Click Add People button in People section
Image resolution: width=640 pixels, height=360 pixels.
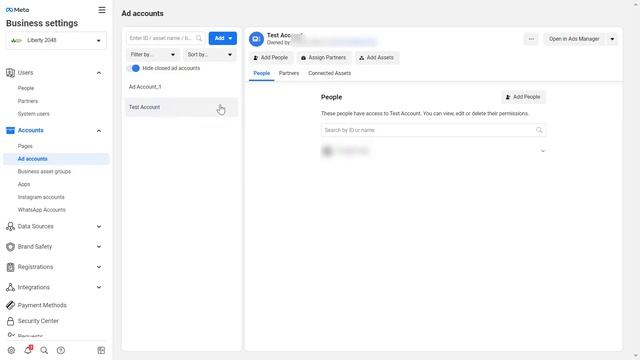click(523, 97)
